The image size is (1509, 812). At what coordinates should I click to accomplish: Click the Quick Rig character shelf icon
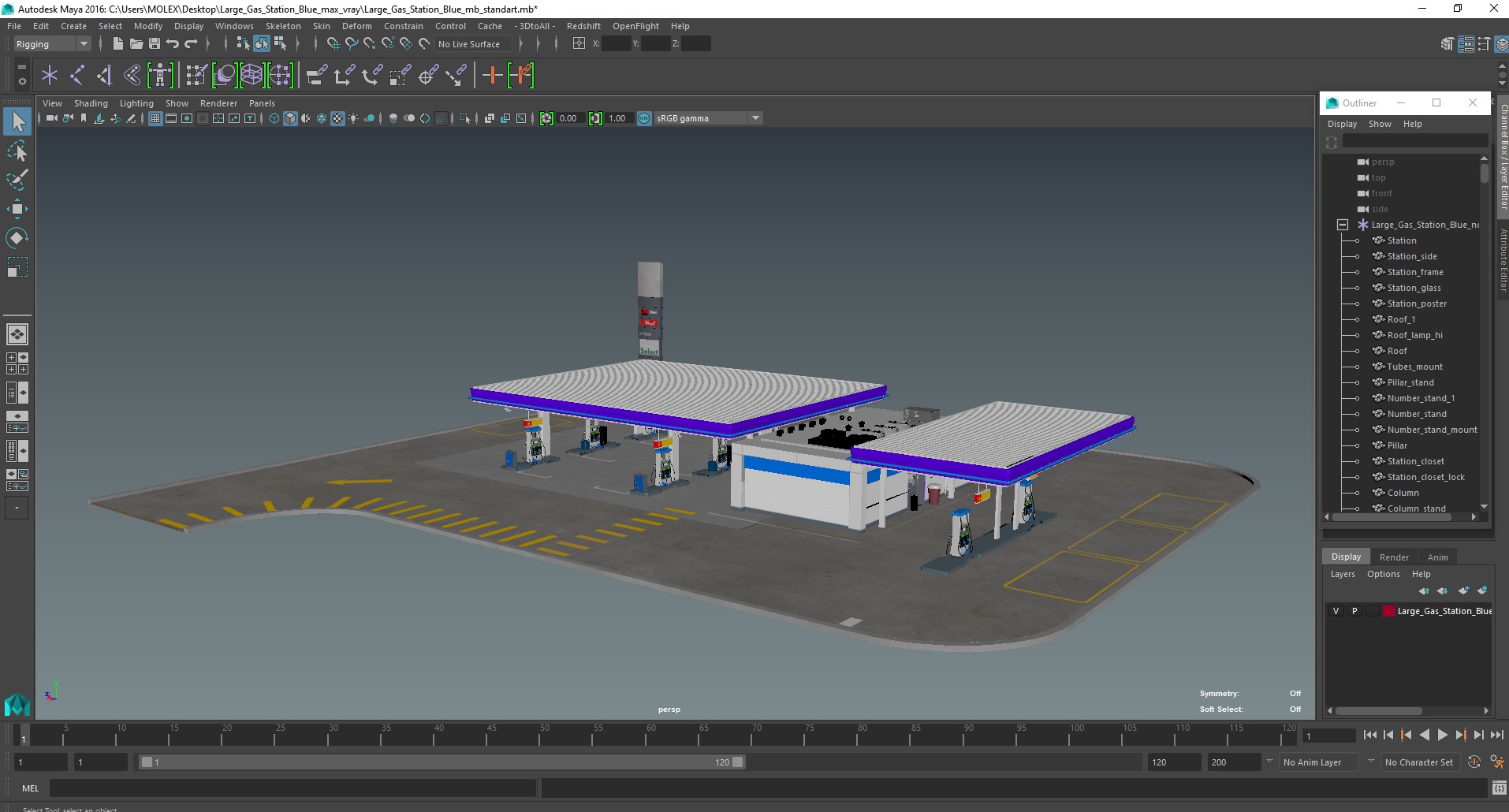coord(160,76)
